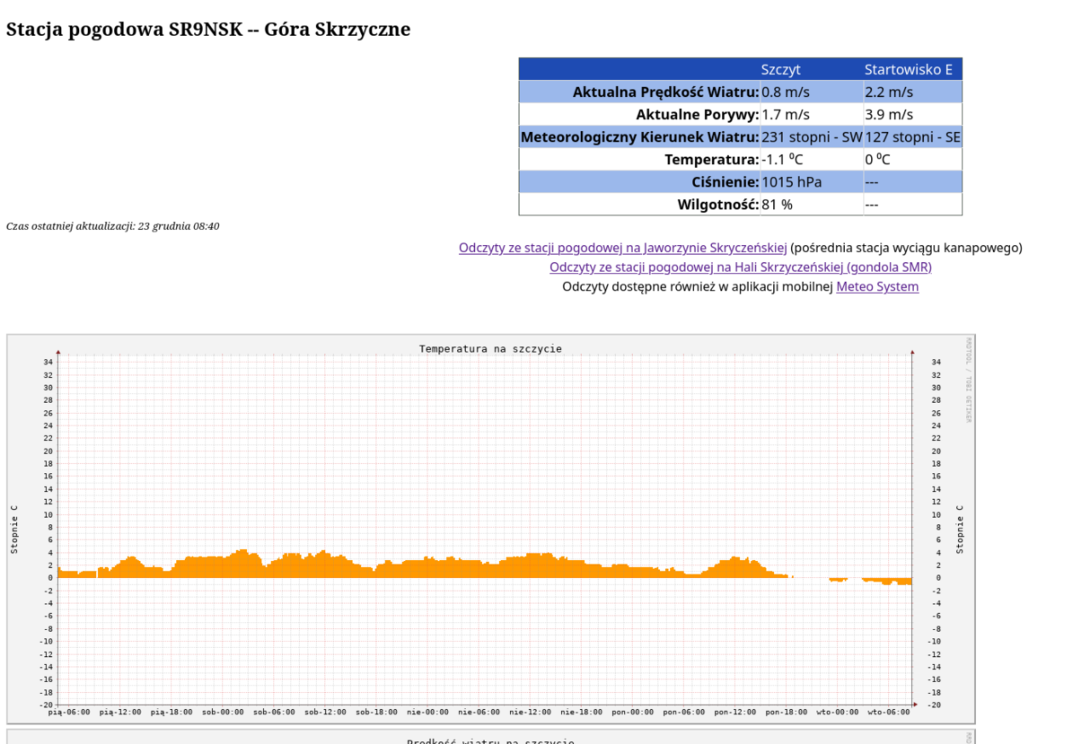Click wind direction 127 stopni - SE
Image resolution: width=1090 pixels, height=744 pixels.
[913, 137]
